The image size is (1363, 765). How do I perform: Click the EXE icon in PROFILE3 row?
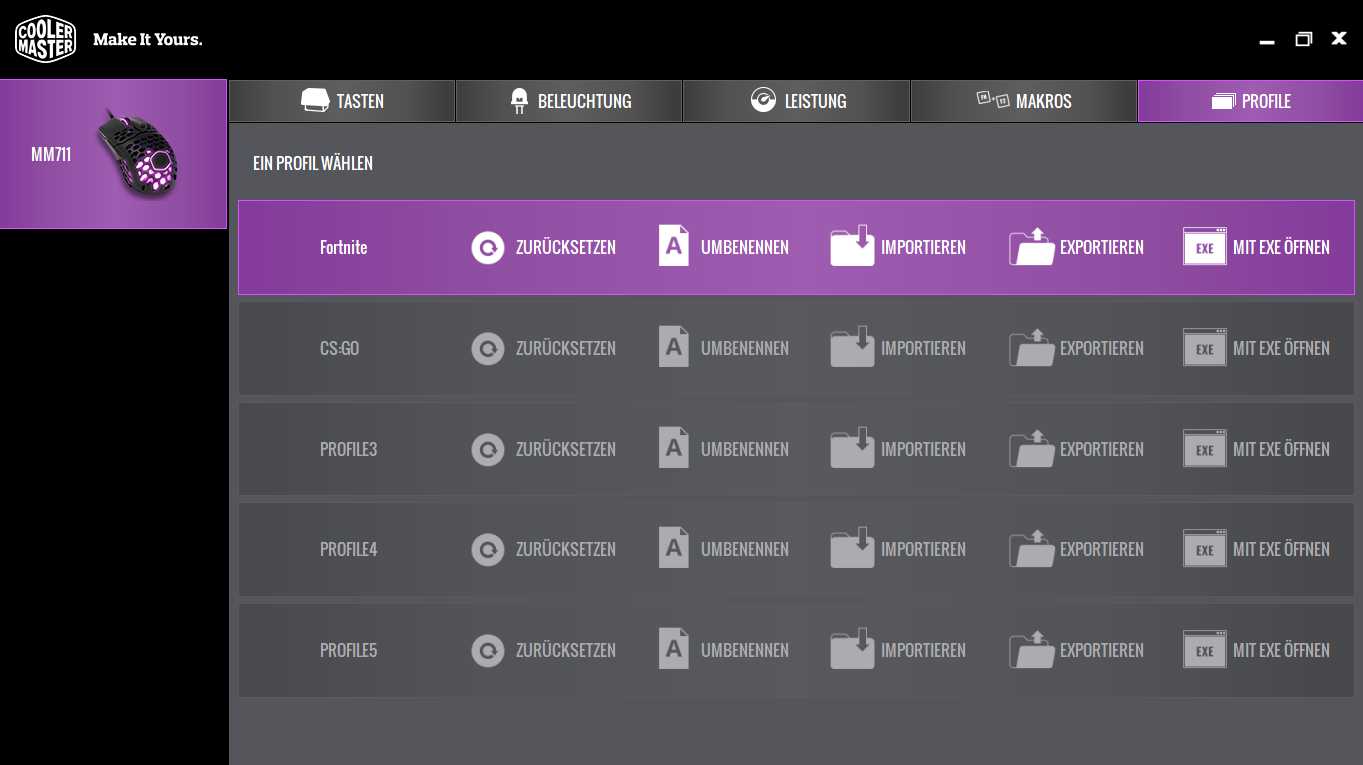point(1205,448)
